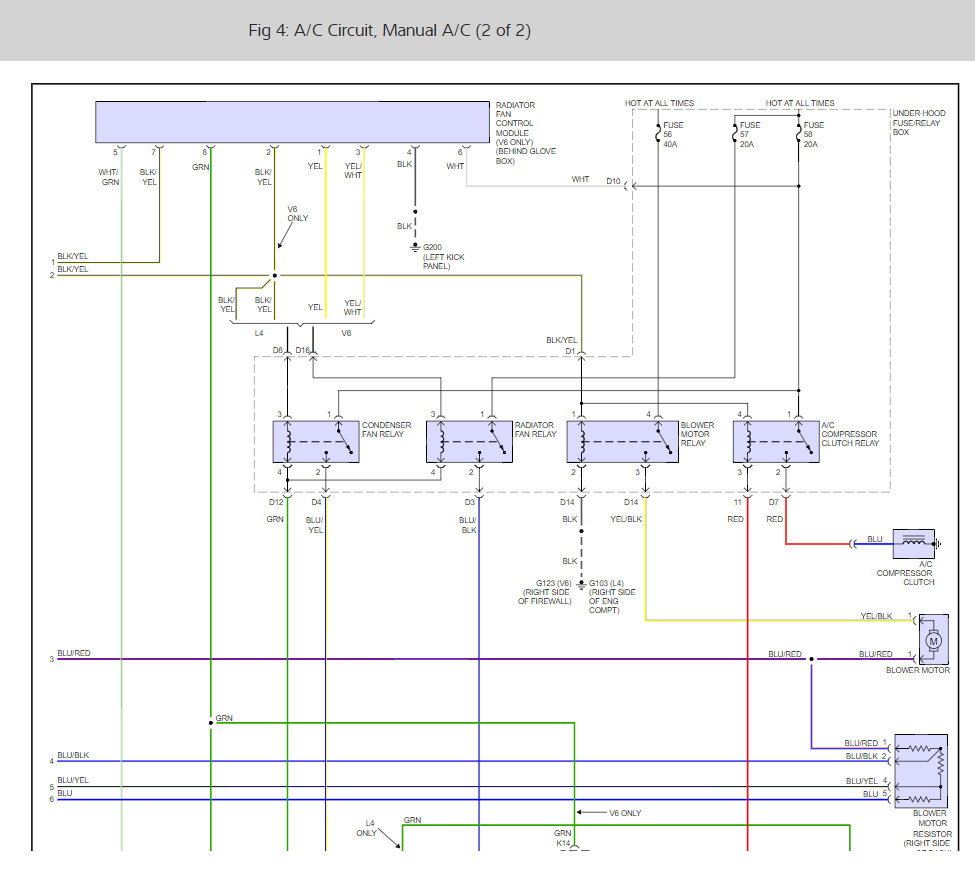Click the Radiator Fan Control Module box
Viewport: 975px width, 870px height.
pos(291,121)
